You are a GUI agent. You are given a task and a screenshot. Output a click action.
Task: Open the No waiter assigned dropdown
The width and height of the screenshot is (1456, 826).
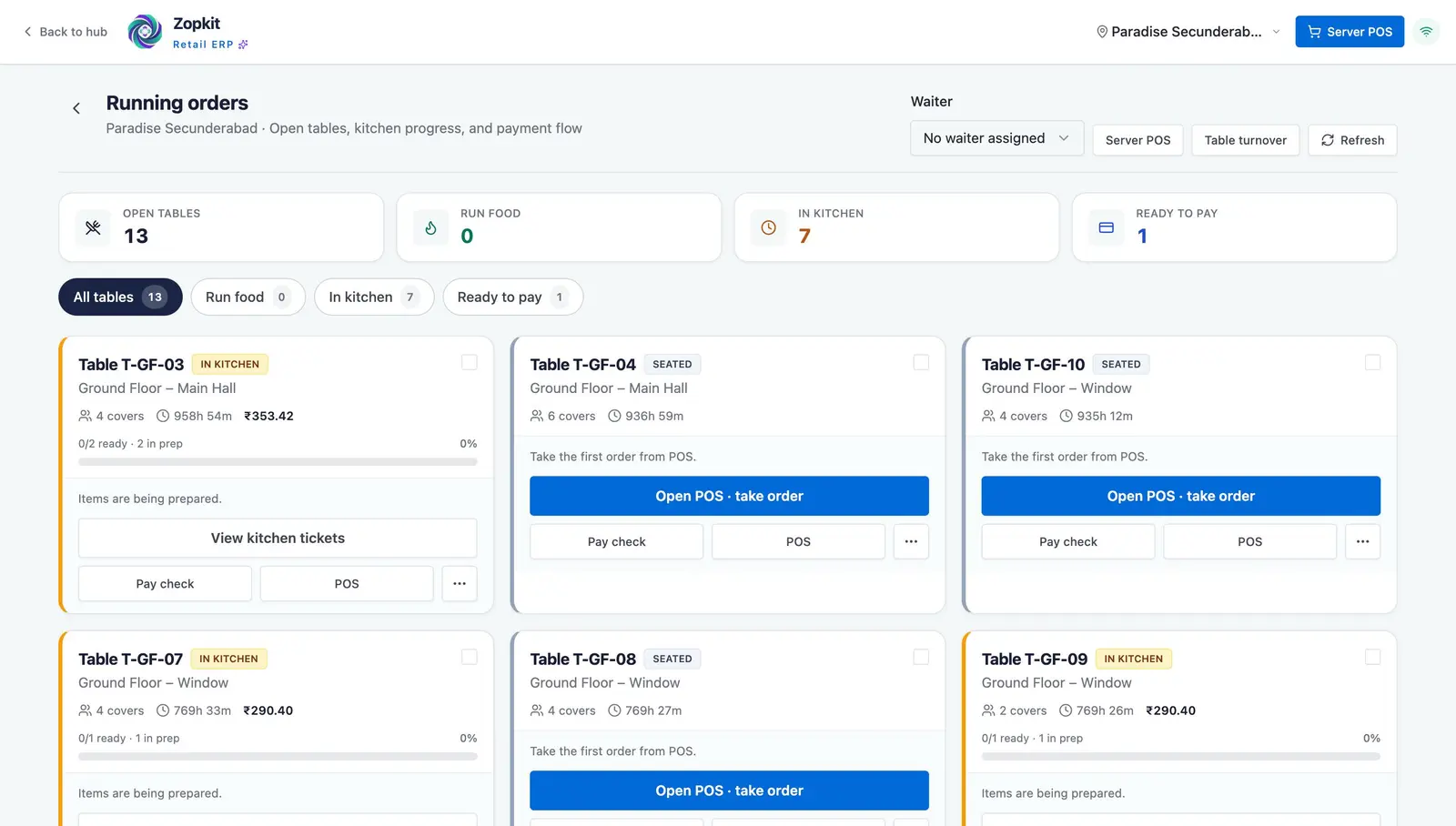[x=996, y=138]
